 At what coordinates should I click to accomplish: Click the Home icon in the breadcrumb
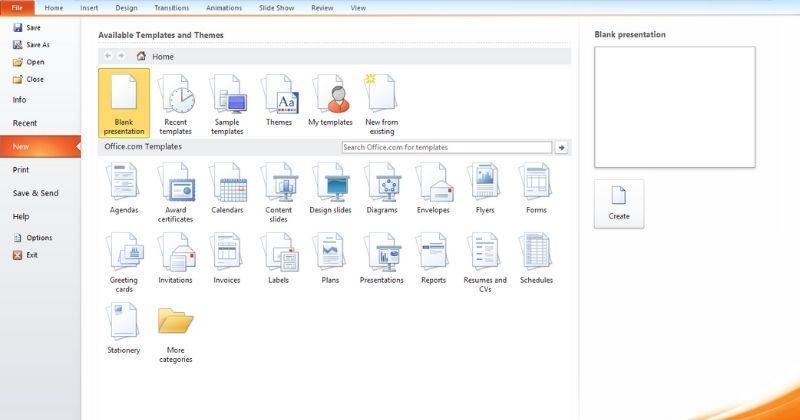(141, 56)
